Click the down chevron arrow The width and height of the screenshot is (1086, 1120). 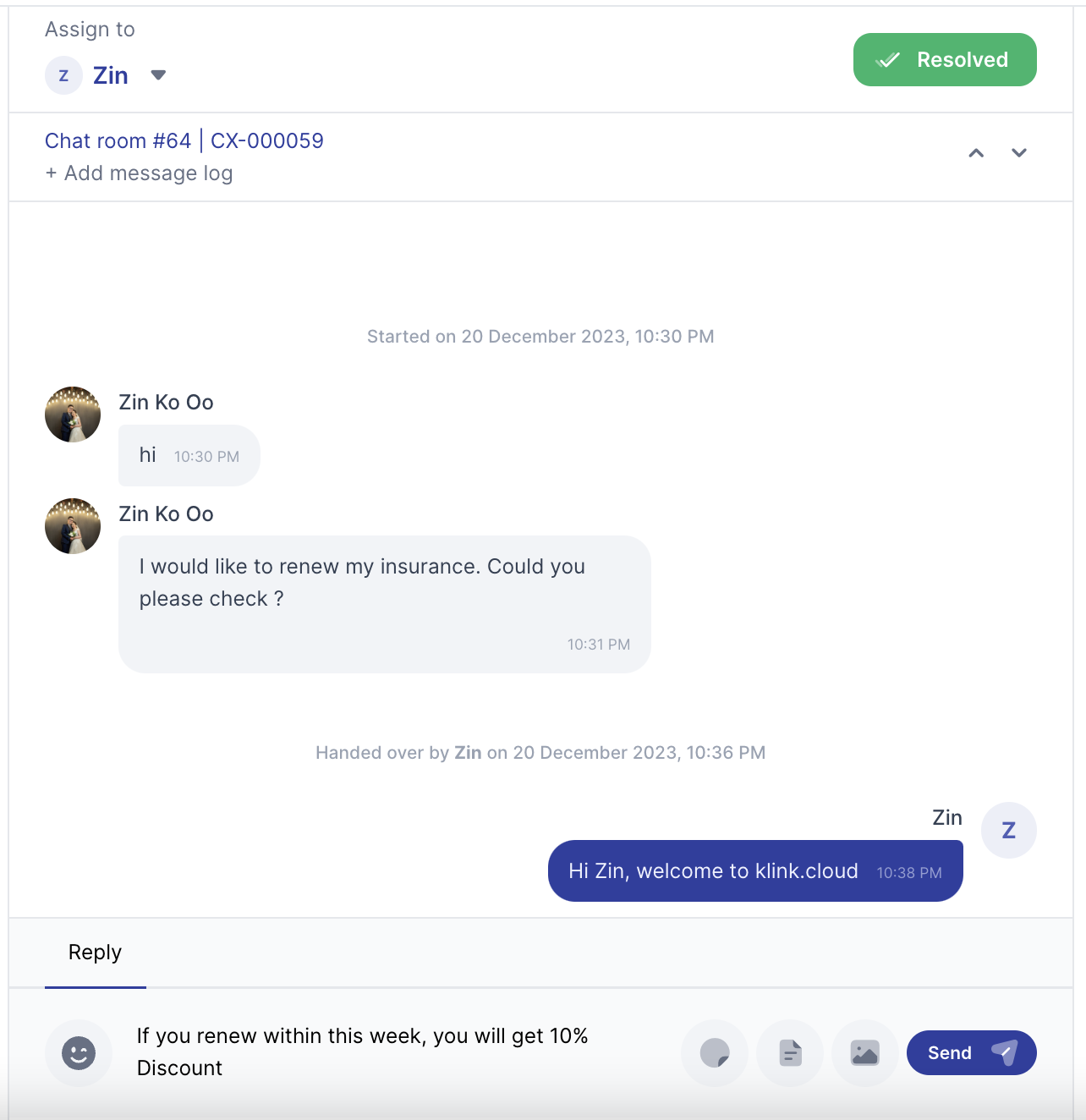click(x=1019, y=153)
